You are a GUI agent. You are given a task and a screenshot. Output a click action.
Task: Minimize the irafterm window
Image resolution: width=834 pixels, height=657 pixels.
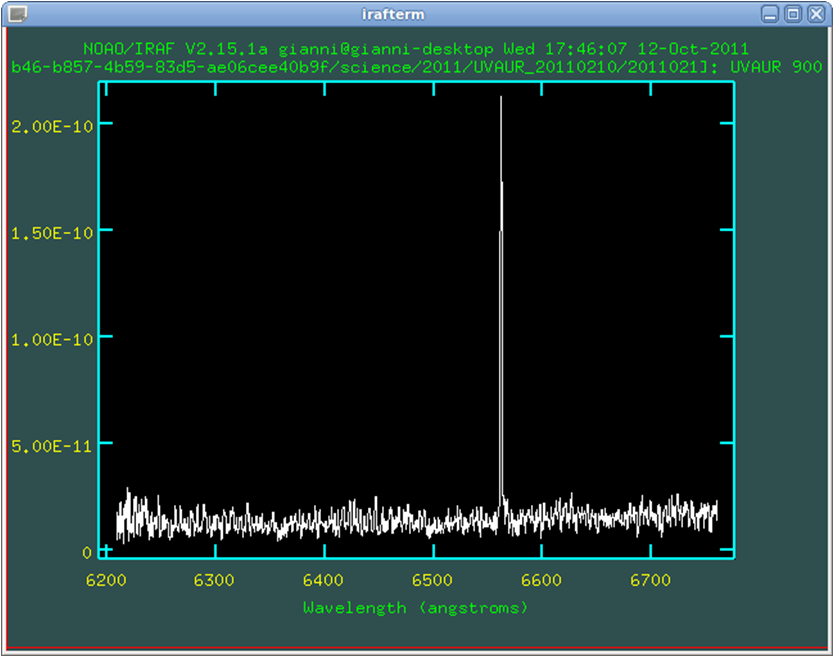pos(770,14)
